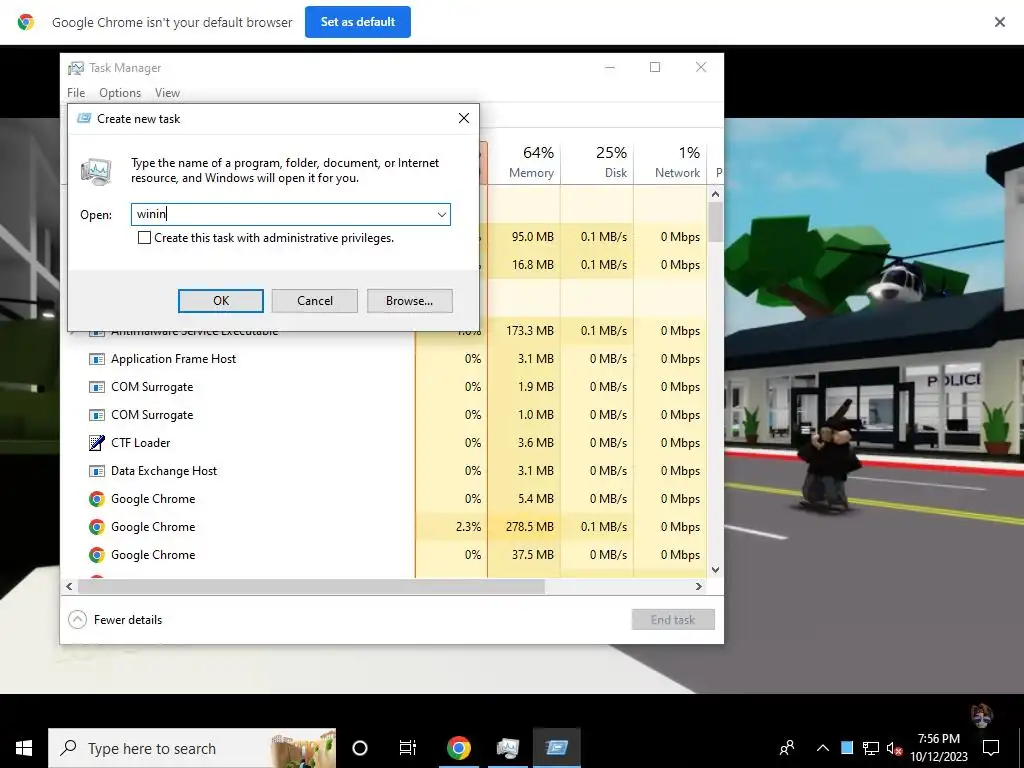1024x768 pixels.
Task: Click the Type here to search box
Action: coord(192,748)
